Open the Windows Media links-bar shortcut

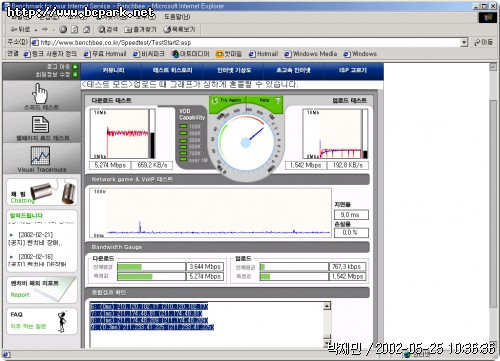311,54
